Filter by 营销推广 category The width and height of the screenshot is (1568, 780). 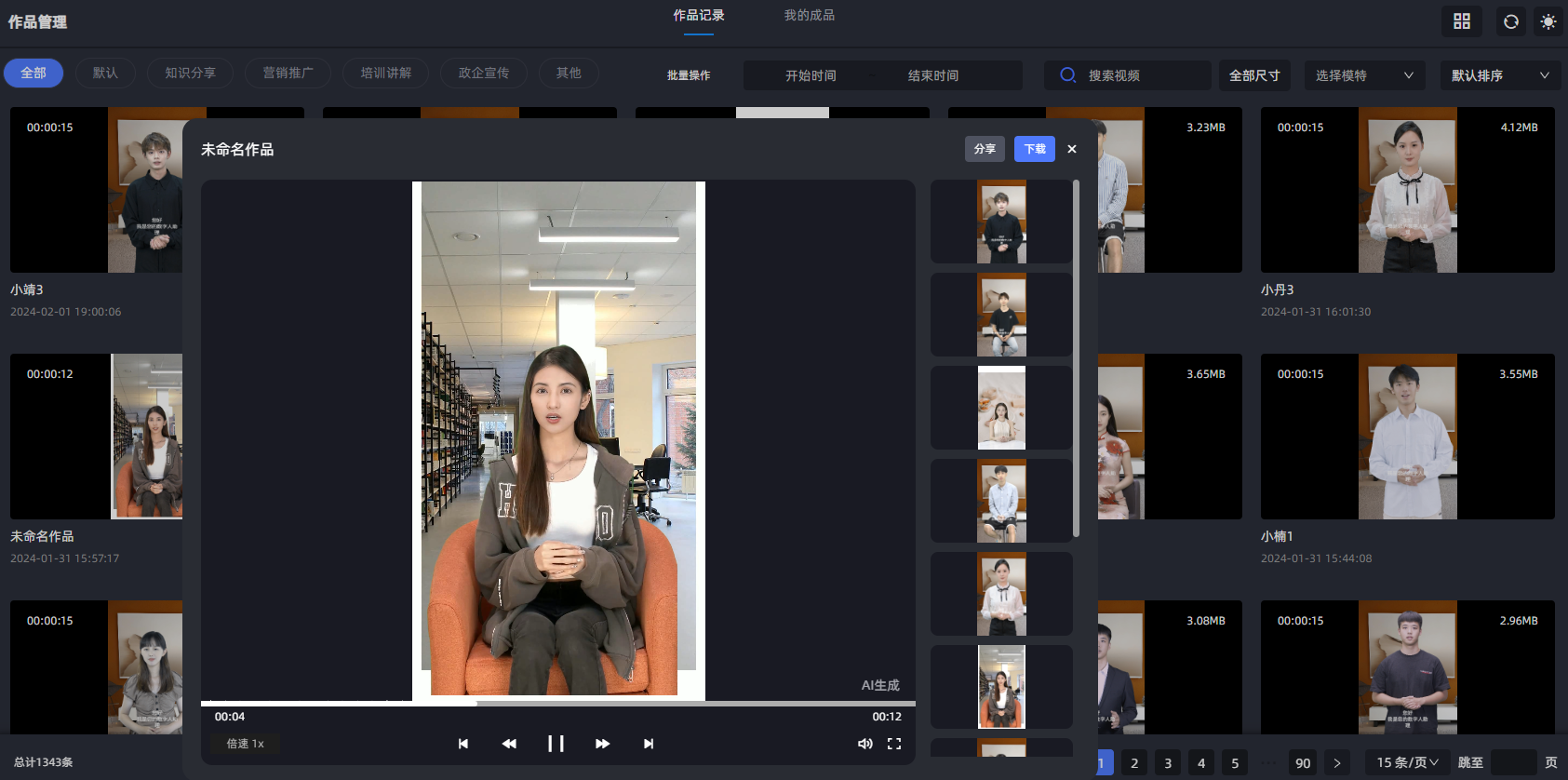point(288,73)
